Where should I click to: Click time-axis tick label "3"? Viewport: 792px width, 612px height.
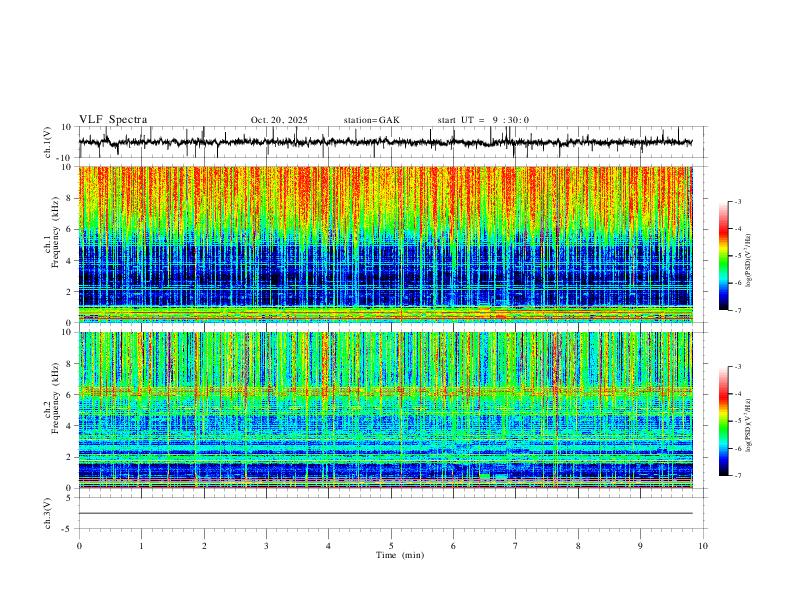266,546
